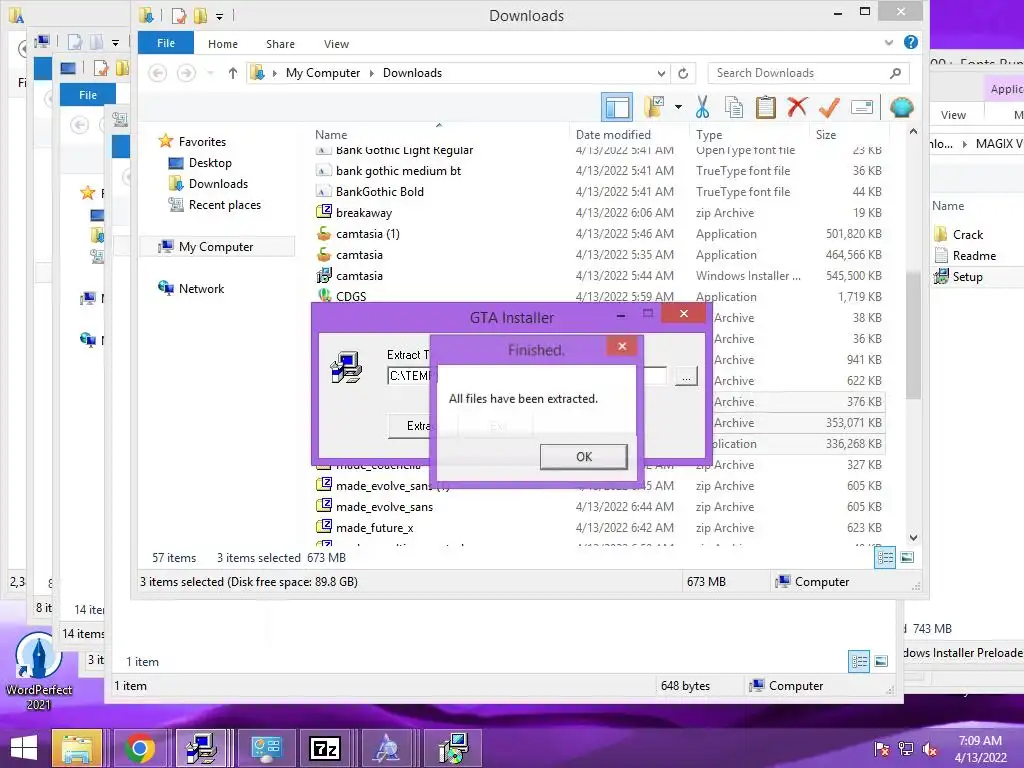1024x768 pixels.
Task: Open the dropdown arrow beside folder options icon
Action: coord(678,107)
